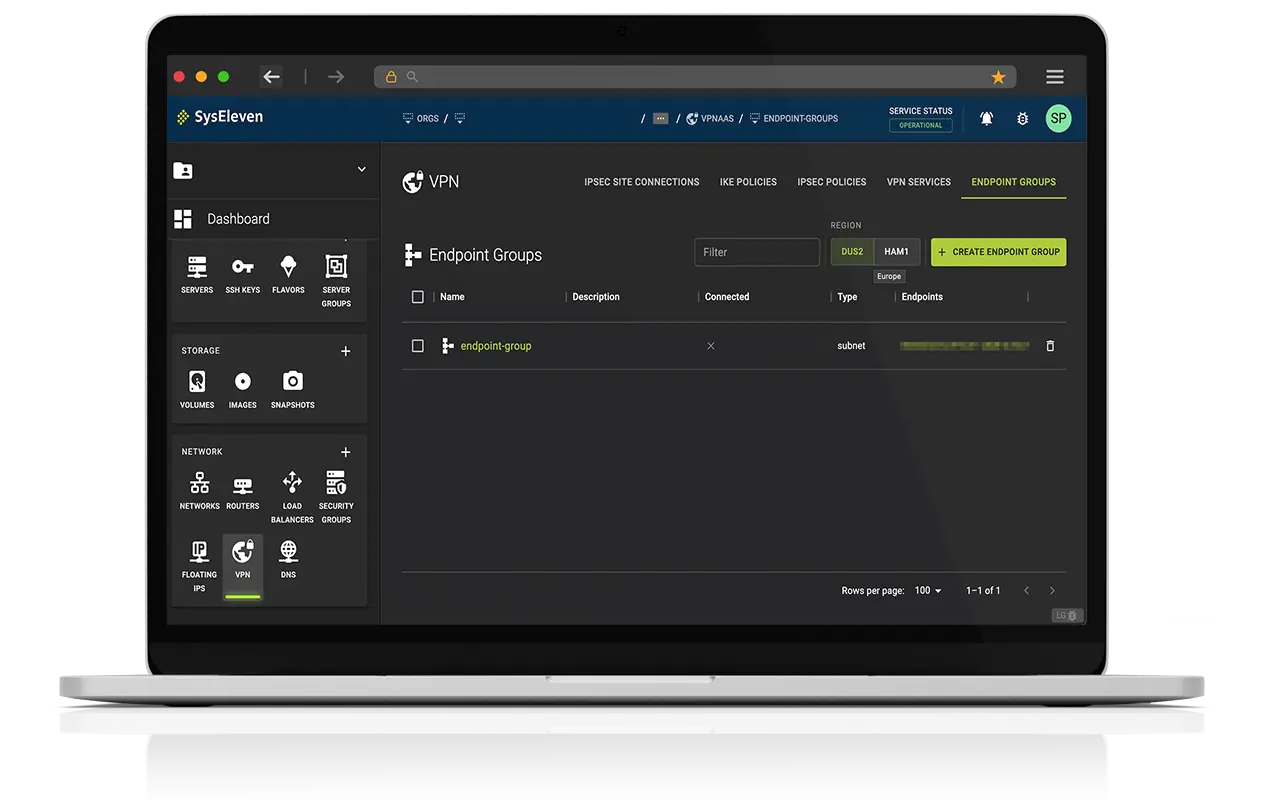Sort by the Name column header

(452, 297)
